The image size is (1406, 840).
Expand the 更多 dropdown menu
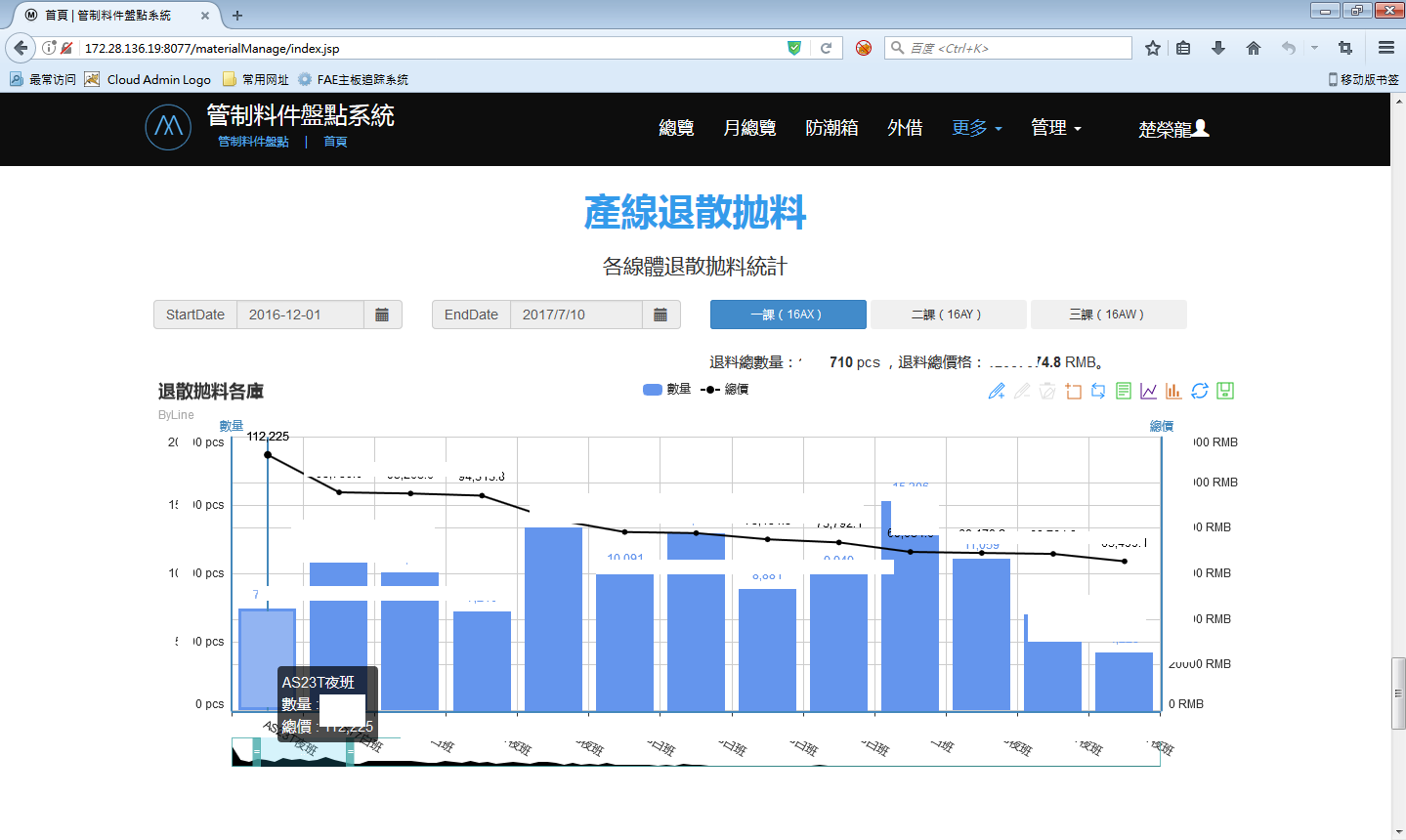click(x=977, y=128)
